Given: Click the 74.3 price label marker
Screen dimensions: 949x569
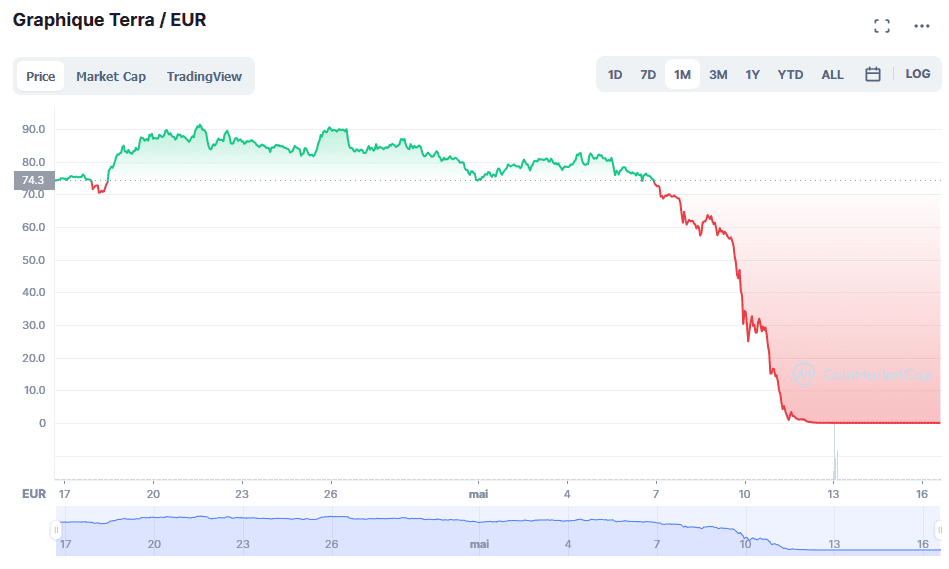Looking at the screenshot, I should coord(33,180).
